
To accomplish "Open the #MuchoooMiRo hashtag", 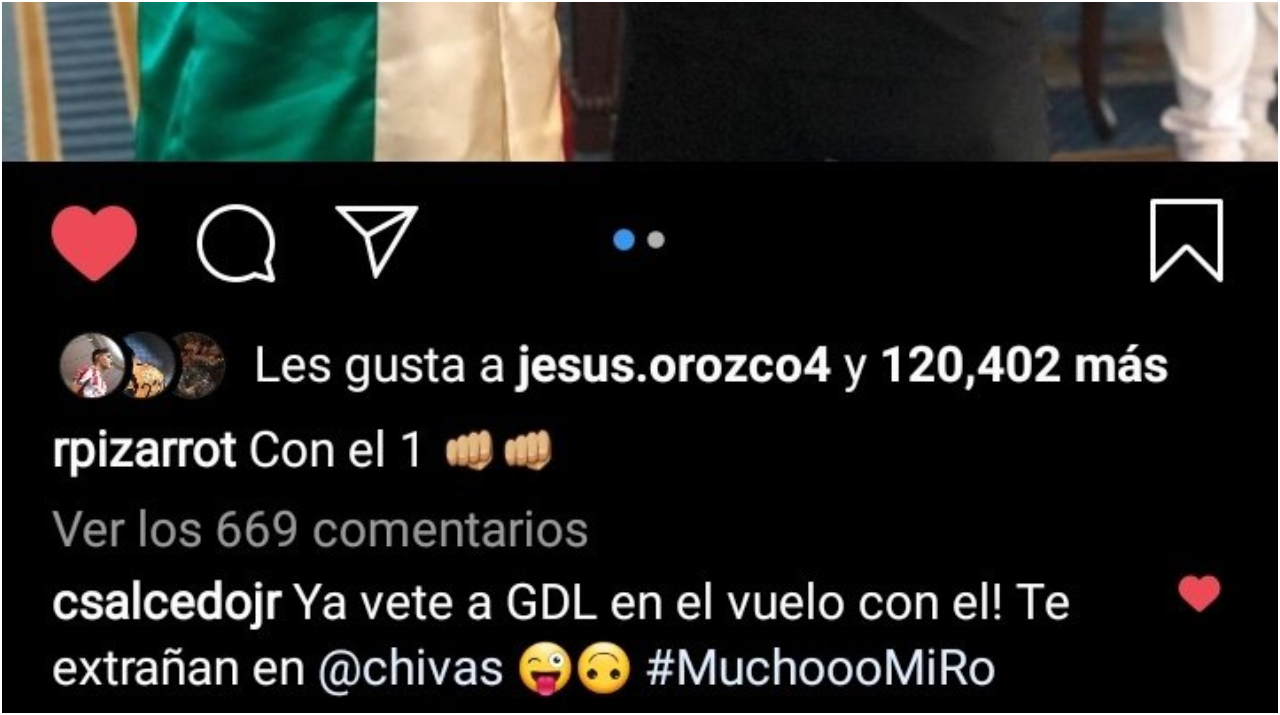I will [821, 671].
